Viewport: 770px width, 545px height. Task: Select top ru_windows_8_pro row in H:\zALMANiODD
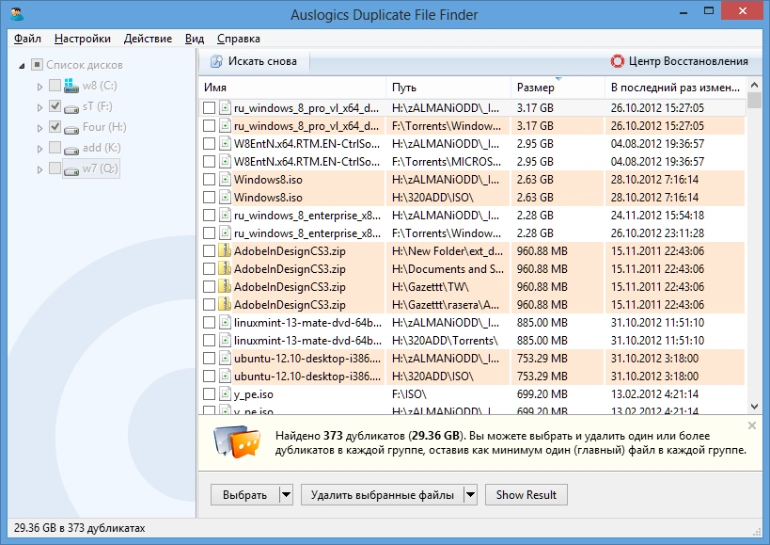472,108
